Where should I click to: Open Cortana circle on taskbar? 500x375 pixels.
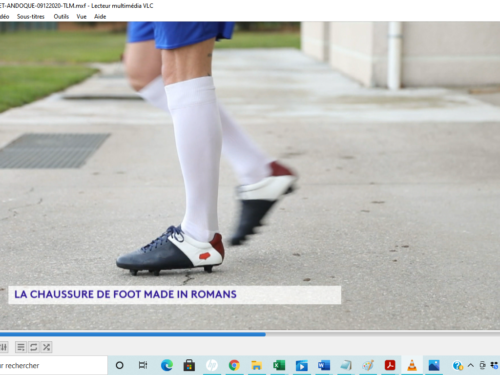click(x=119, y=365)
